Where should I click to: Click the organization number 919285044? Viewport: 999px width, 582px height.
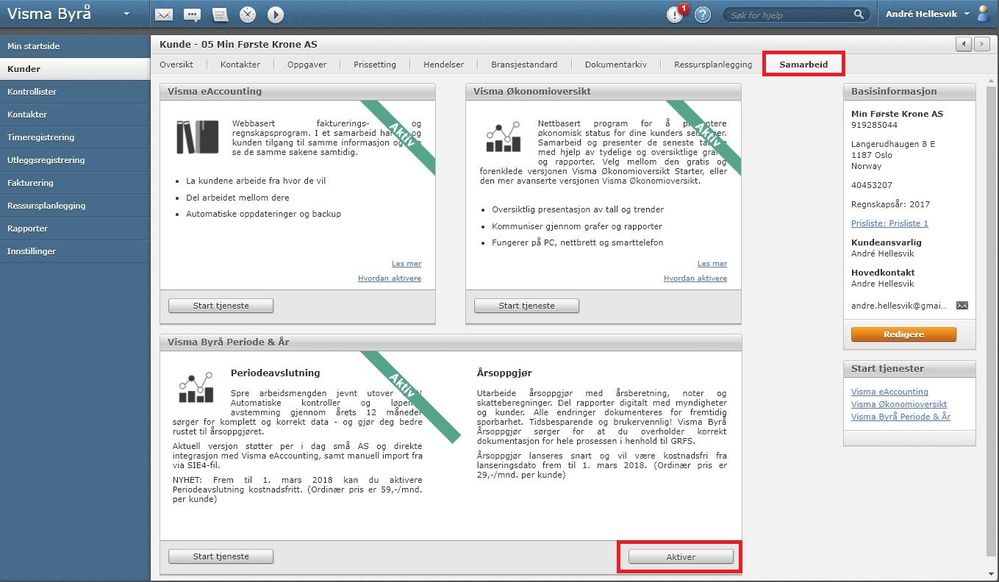pyautogui.click(x=874, y=125)
